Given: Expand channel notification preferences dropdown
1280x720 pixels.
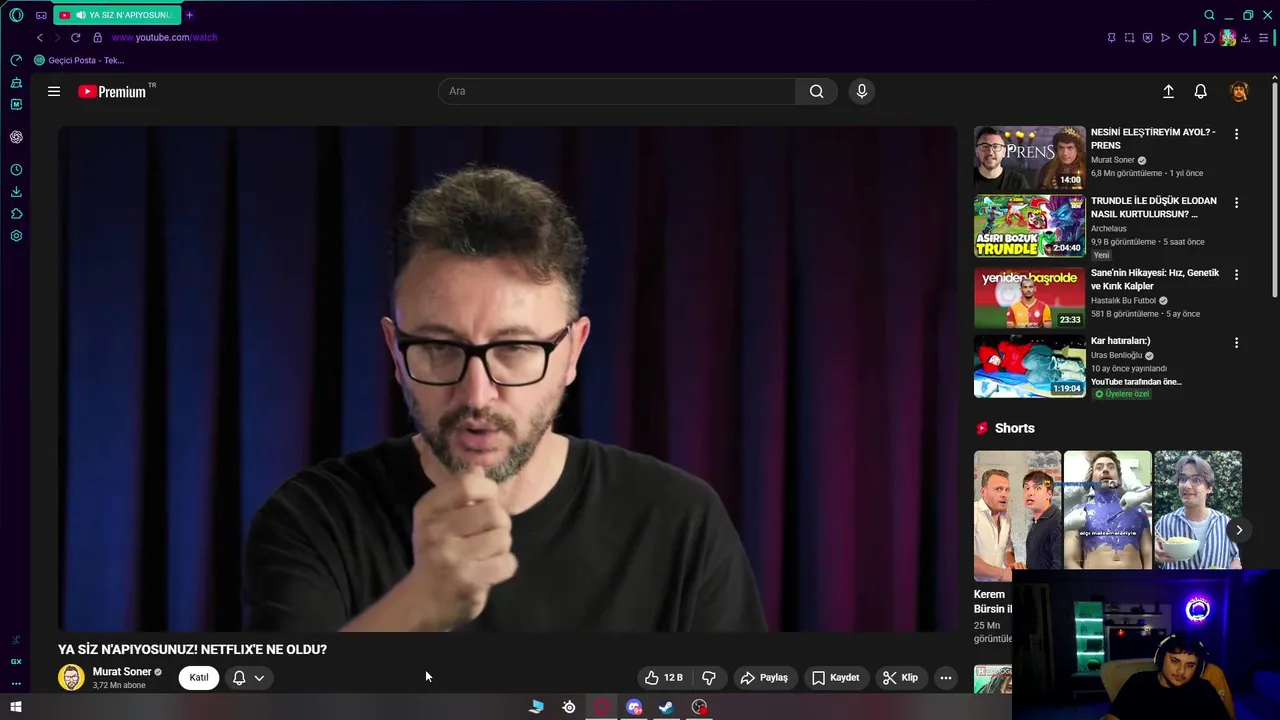Looking at the screenshot, I should click(249, 677).
